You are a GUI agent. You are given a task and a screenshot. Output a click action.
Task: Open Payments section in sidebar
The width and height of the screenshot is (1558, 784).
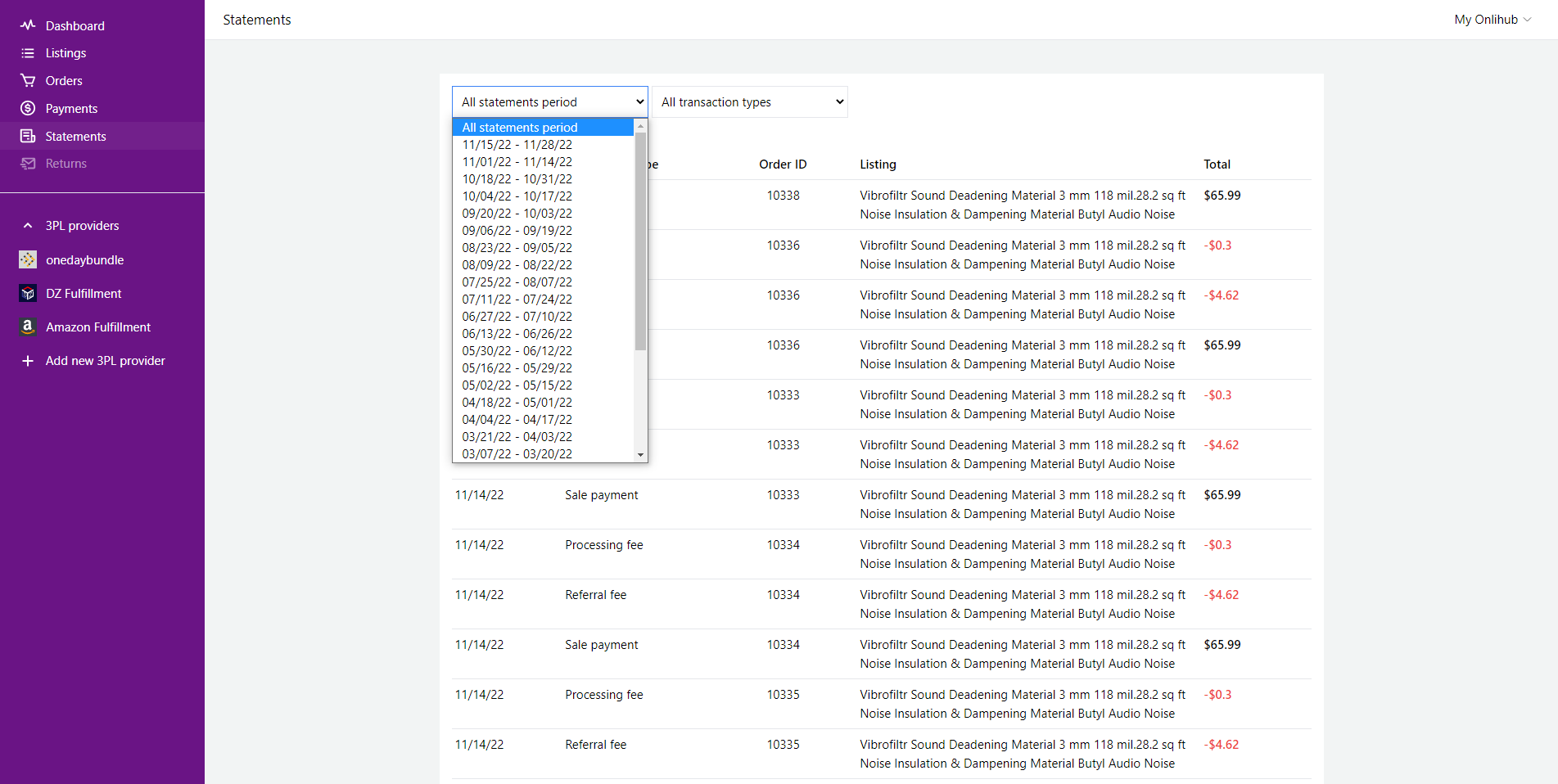point(71,108)
